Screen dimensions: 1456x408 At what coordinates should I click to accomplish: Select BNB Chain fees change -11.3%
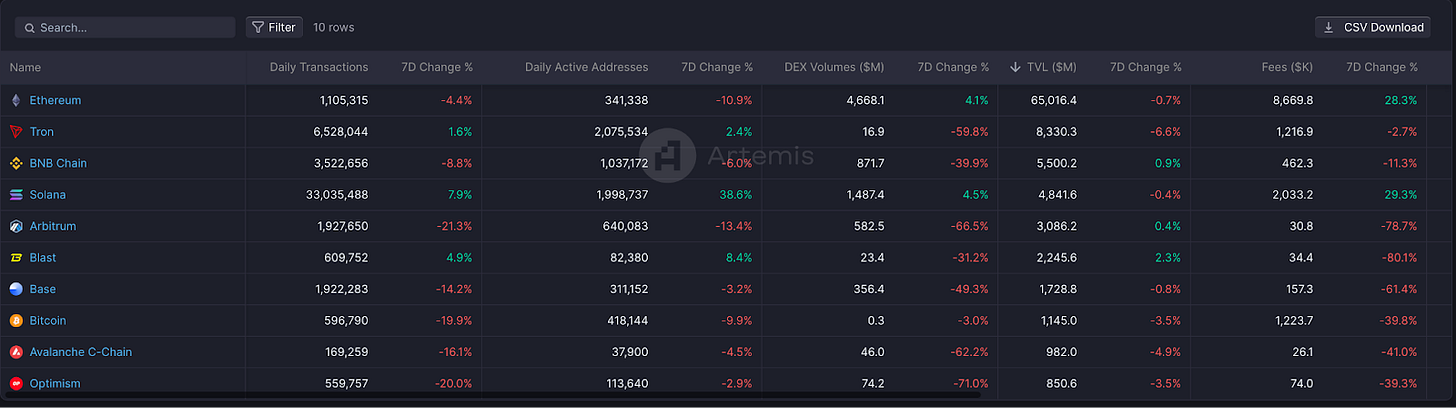click(1398, 163)
